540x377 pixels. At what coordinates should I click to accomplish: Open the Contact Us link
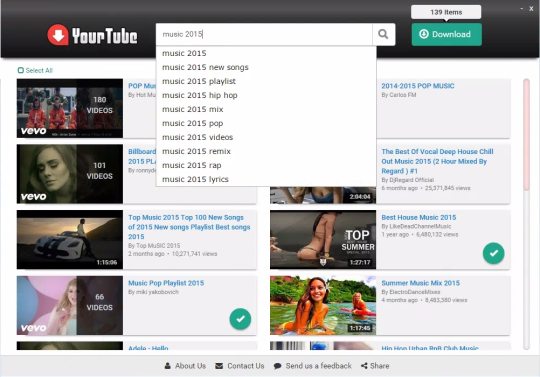pos(246,366)
